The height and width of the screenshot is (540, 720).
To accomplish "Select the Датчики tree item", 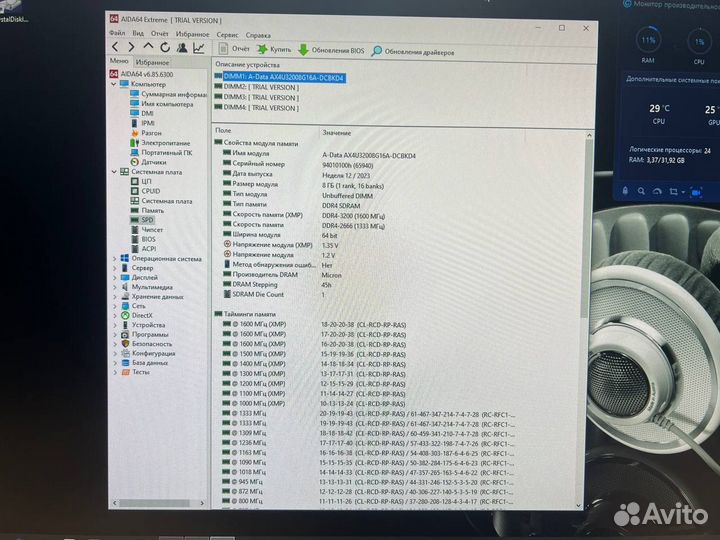I will pos(149,162).
